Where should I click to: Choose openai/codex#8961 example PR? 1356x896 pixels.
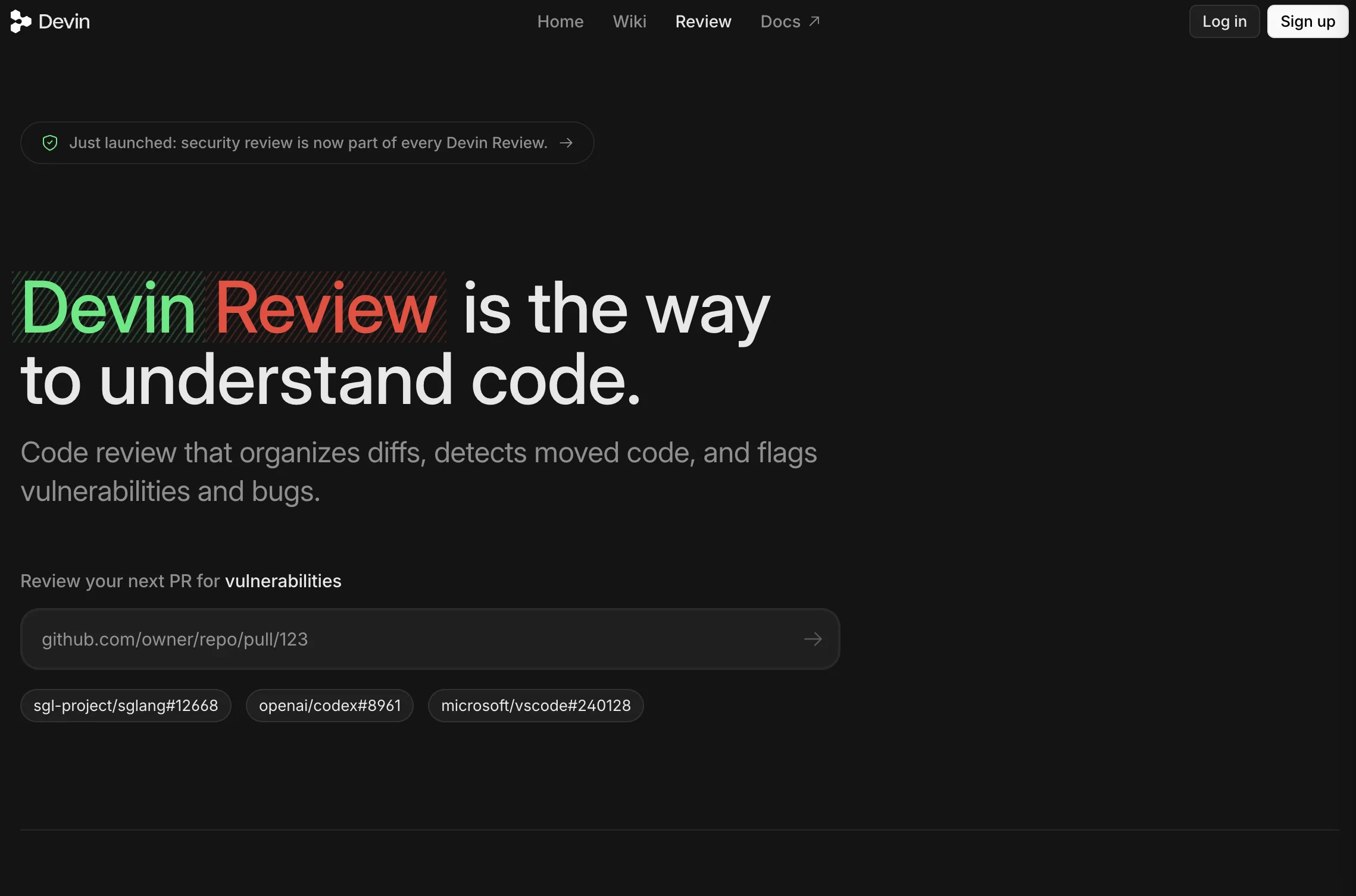coord(330,706)
